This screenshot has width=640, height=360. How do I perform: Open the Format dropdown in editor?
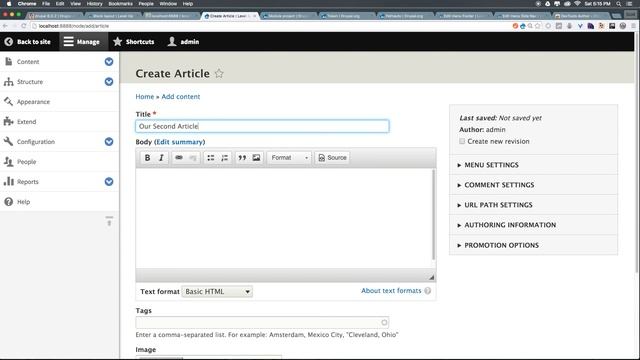tap(289, 158)
